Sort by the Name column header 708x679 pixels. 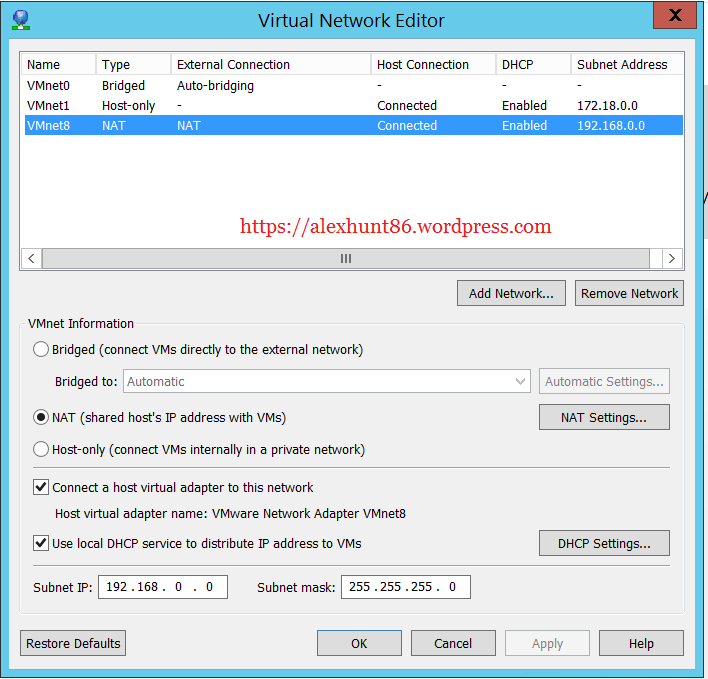(x=59, y=65)
